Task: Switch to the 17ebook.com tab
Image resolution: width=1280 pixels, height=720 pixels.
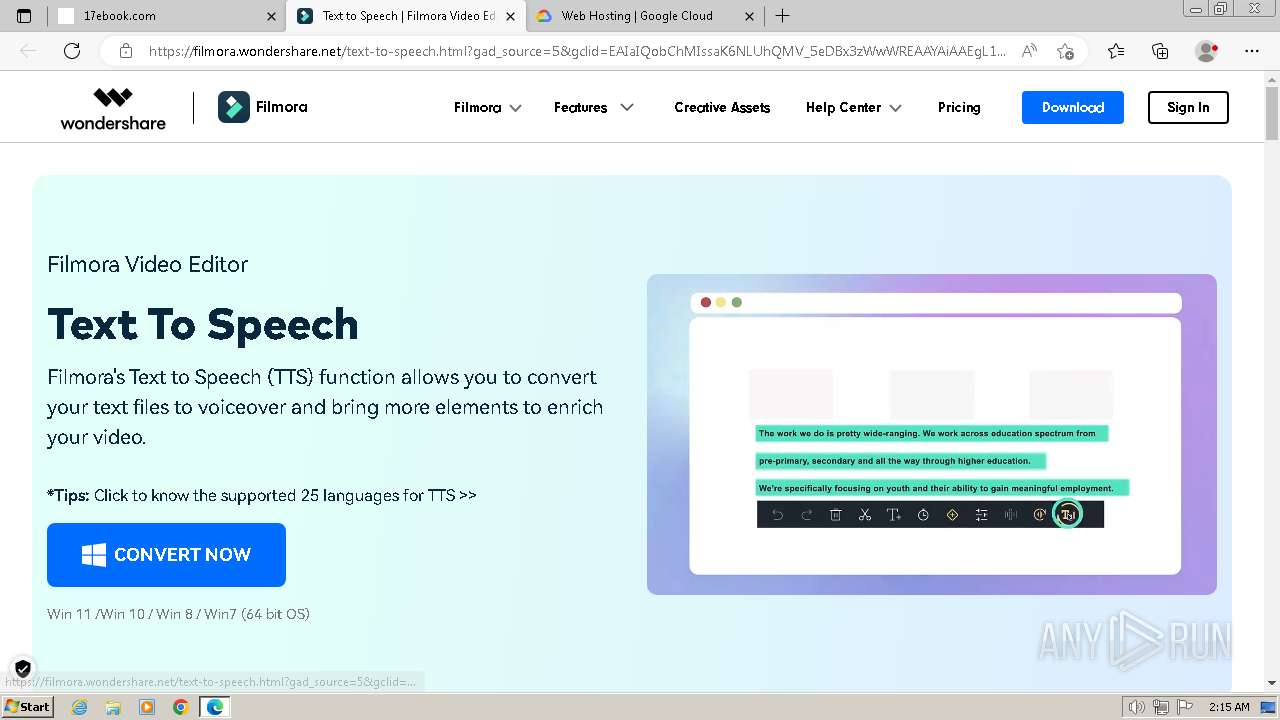Action: click(x=165, y=16)
